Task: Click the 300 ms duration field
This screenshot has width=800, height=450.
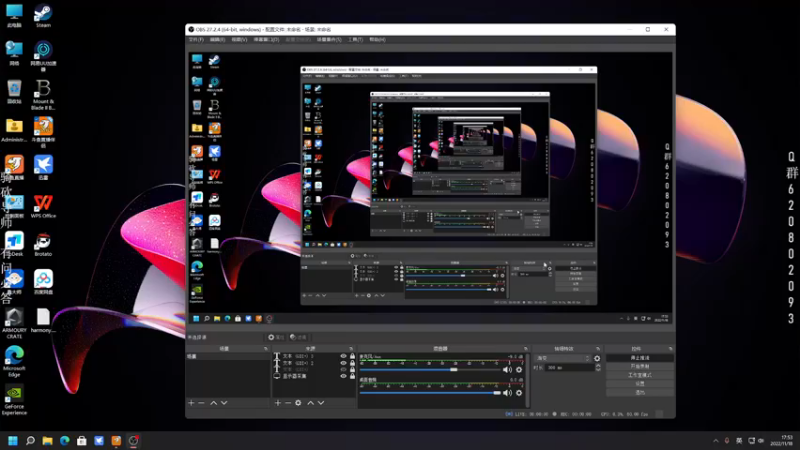Action: click(569, 367)
